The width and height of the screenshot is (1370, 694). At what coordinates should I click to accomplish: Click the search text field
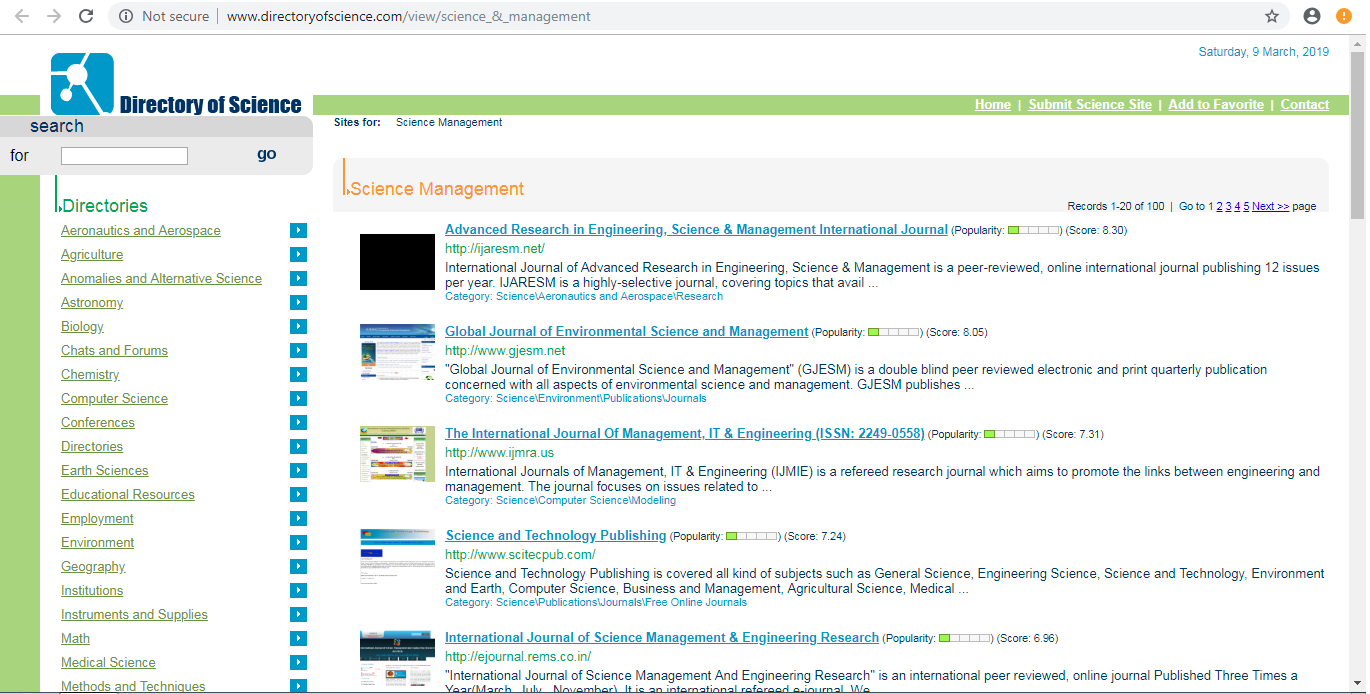tap(124, 156)
